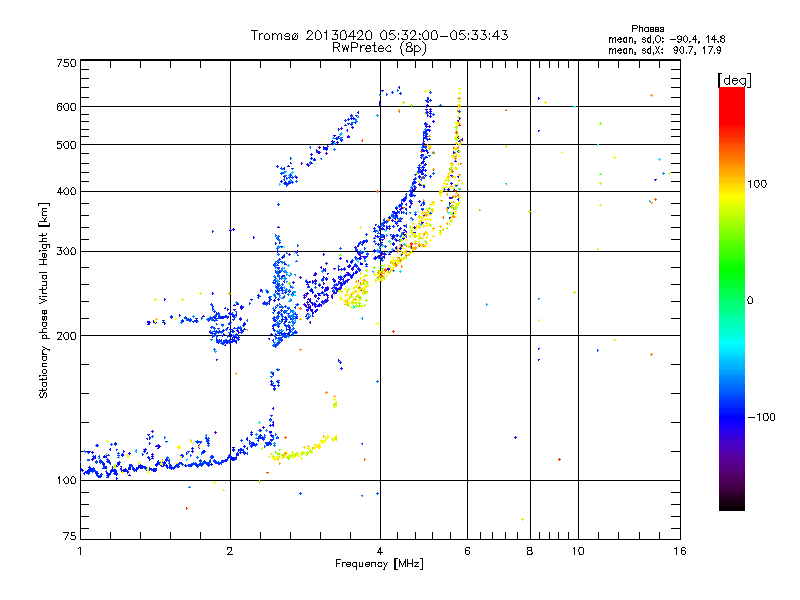The height and width of the screenshot is (600, 800).
Task: Click the x-axis tick label '1'
Action: [x=80, y=551]
